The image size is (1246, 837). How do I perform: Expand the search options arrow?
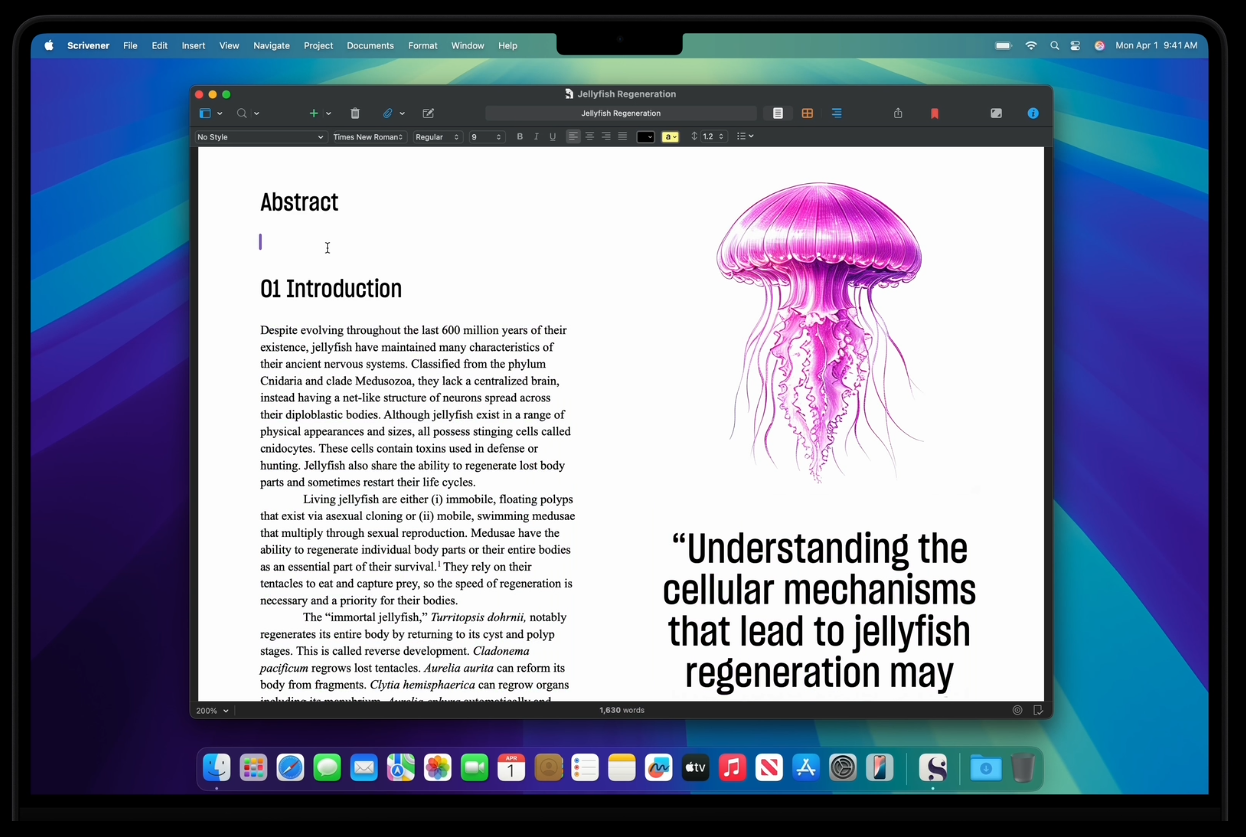257,114
